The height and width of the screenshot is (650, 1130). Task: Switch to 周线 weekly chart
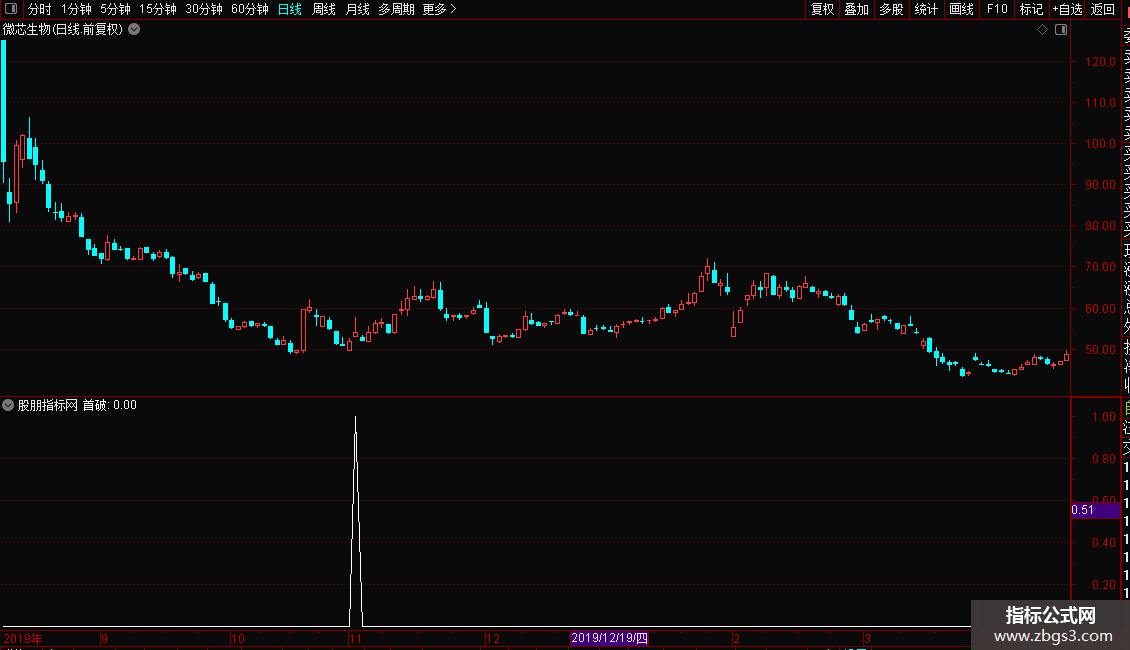click(324, 9)
